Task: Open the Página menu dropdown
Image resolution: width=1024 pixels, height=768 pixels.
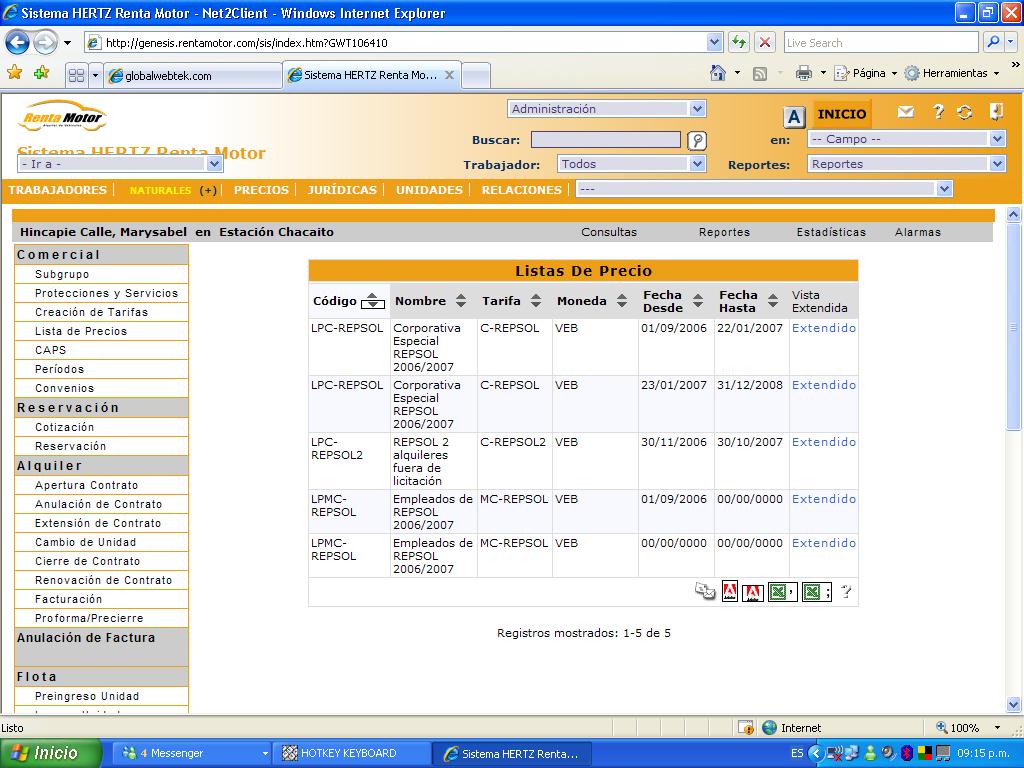Action: (866, 73)
